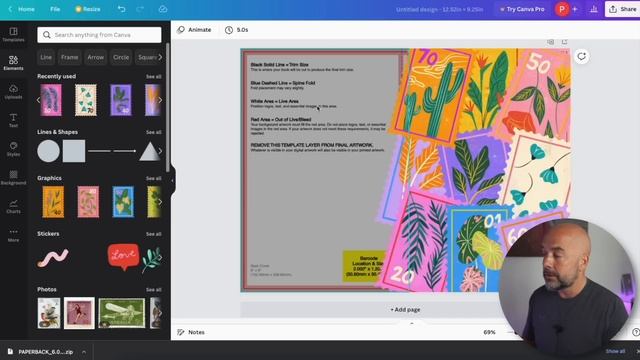
Task: Undo the last action
Action: point(121,9)
